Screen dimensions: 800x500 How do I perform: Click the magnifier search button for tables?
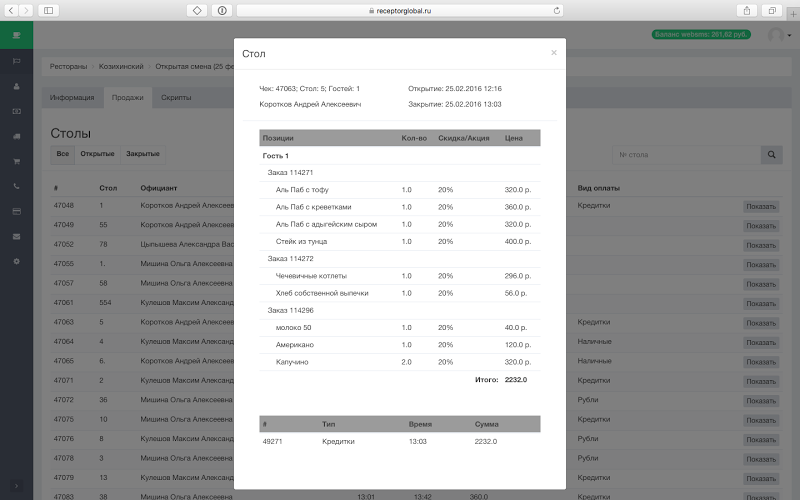click(x=771, y=155)
